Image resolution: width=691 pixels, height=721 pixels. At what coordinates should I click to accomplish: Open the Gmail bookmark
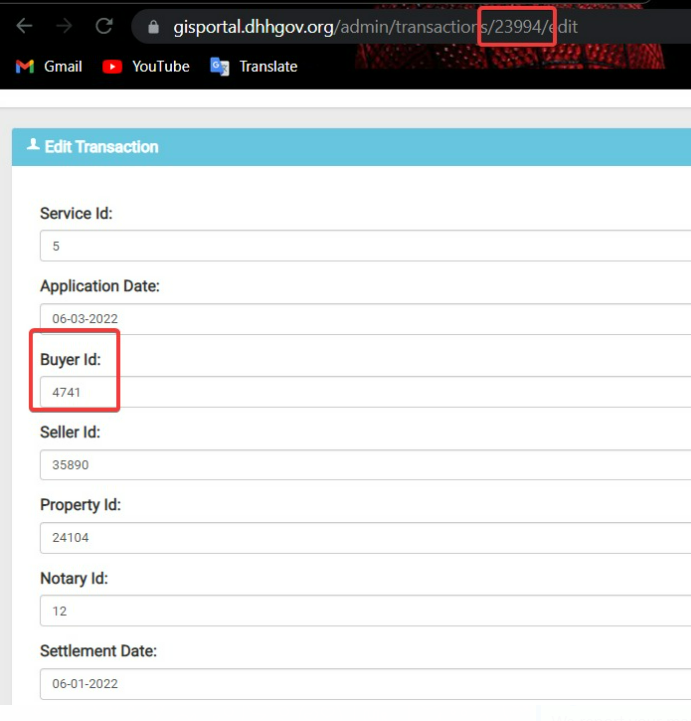pos(49,67)
